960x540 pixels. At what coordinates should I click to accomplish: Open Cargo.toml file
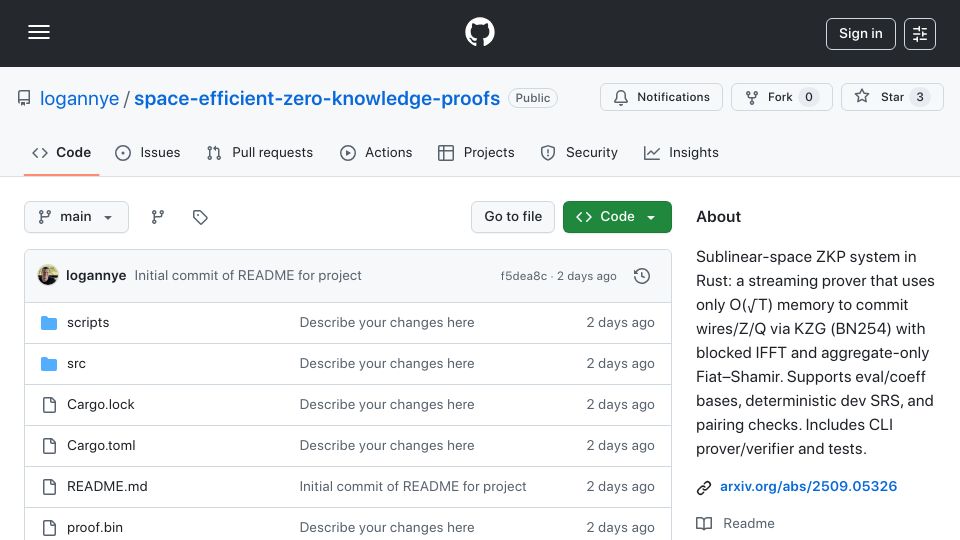(x=102, y=446)
